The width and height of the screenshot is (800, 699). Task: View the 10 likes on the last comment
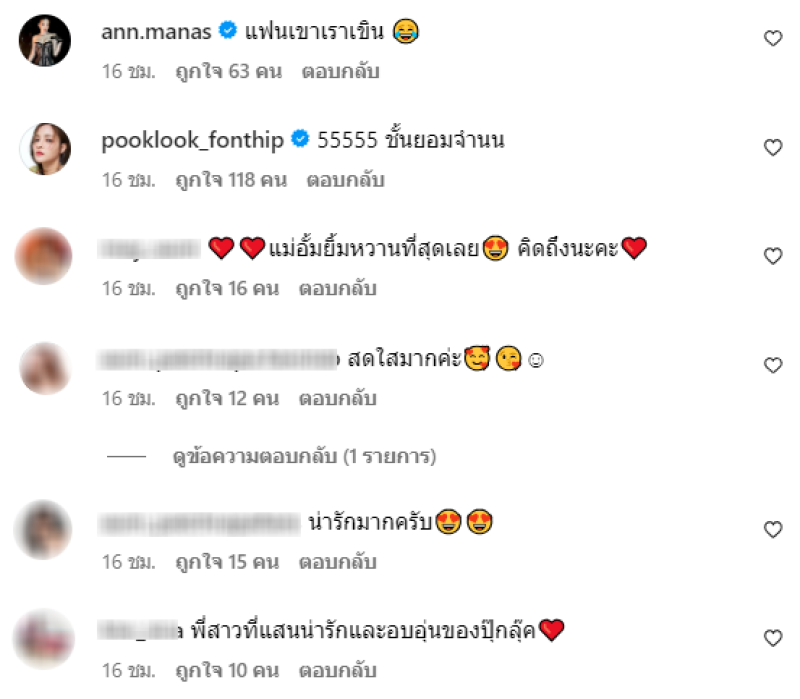[x=227, y=671]
